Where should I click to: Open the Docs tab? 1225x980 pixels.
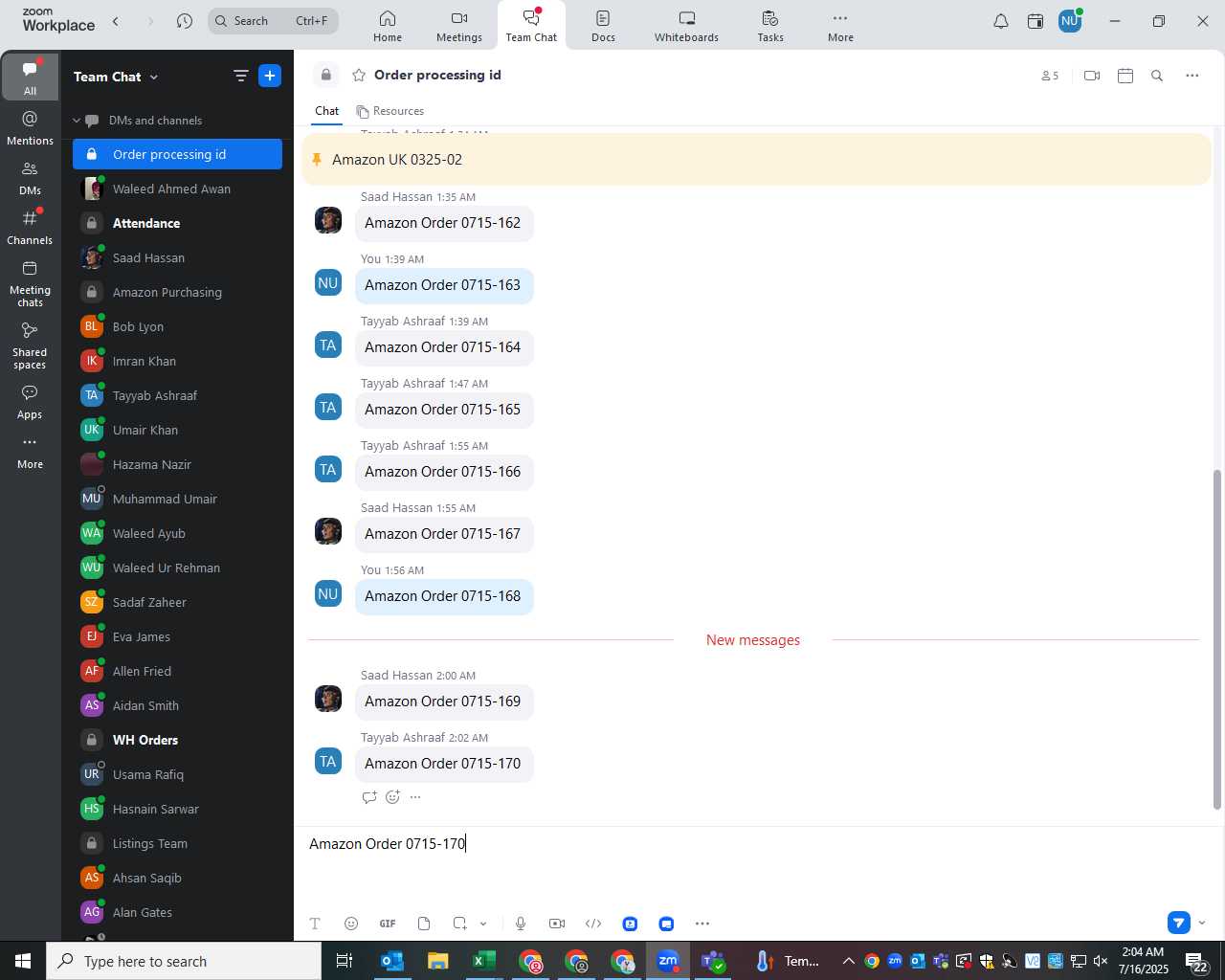[x=603, y=26]
